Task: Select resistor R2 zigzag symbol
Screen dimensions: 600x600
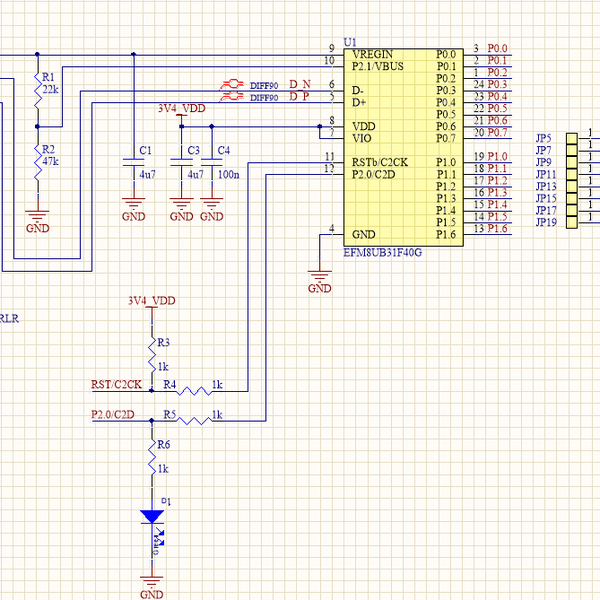Action: [x=38, y=162]
